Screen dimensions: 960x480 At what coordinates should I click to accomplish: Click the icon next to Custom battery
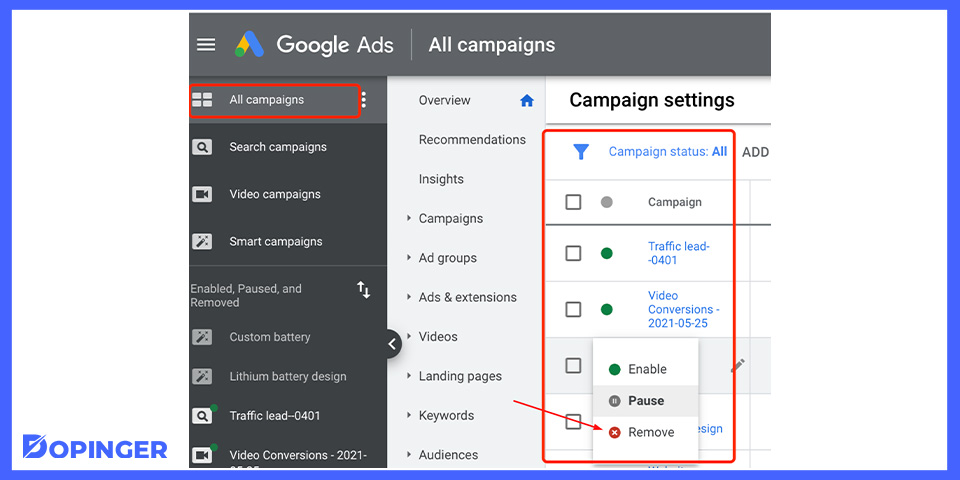click(202, 337)
